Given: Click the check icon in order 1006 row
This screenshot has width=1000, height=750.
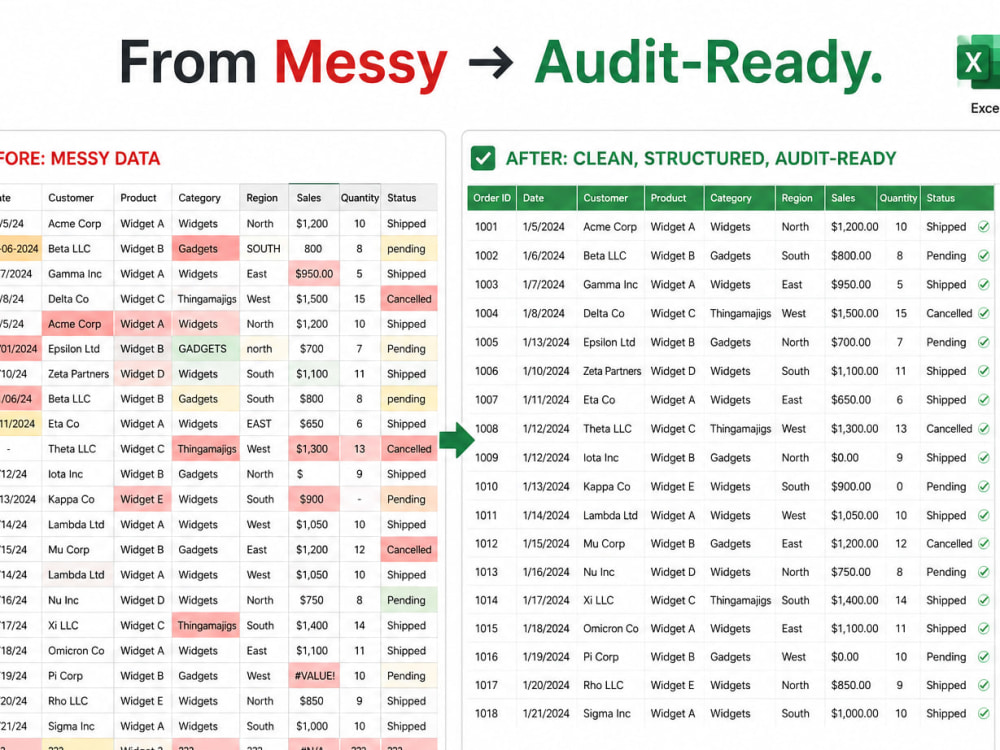Looking at the screenshot, I should [983, 371].
